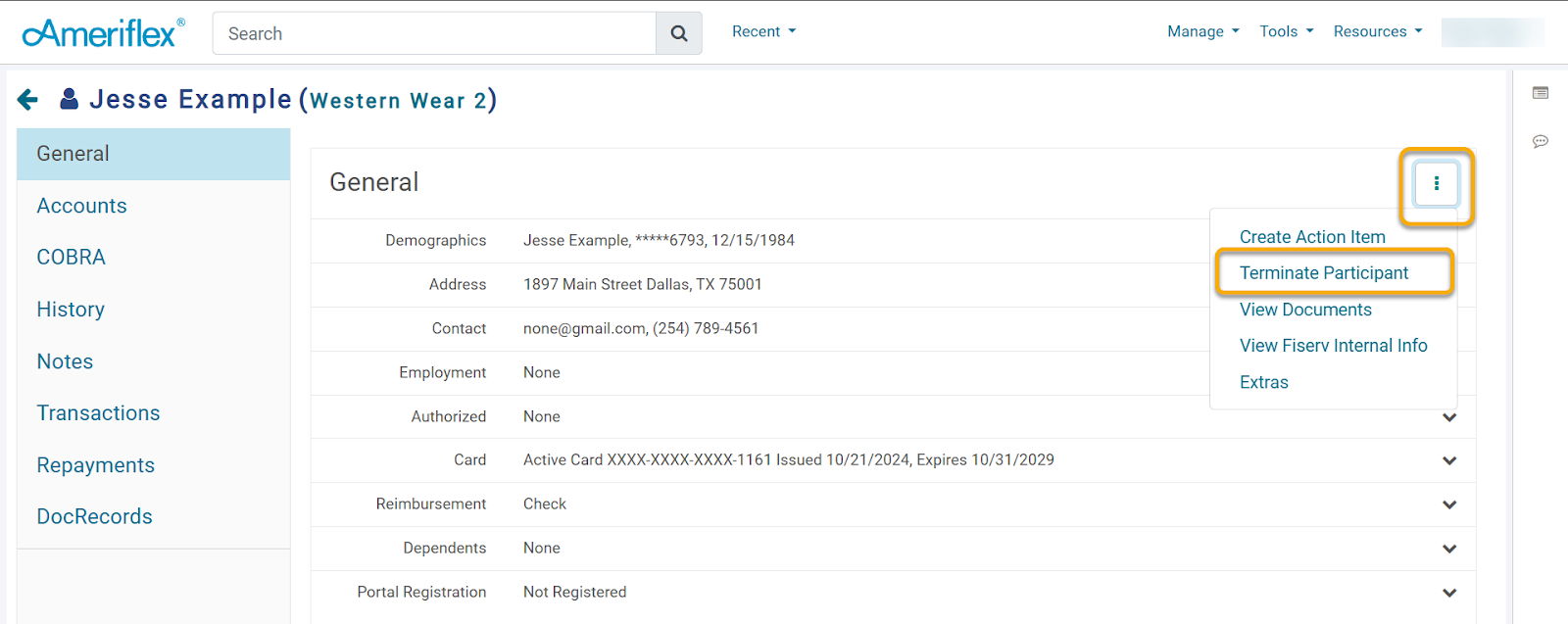Select Terminate Participant from menu
The image size is (1568, 624).
1323,273
